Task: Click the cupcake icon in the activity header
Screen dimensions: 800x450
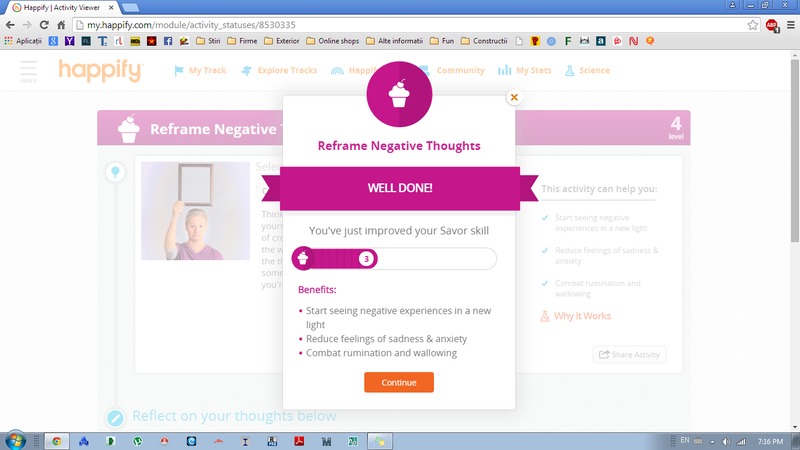Action: [x=129, y=129]
